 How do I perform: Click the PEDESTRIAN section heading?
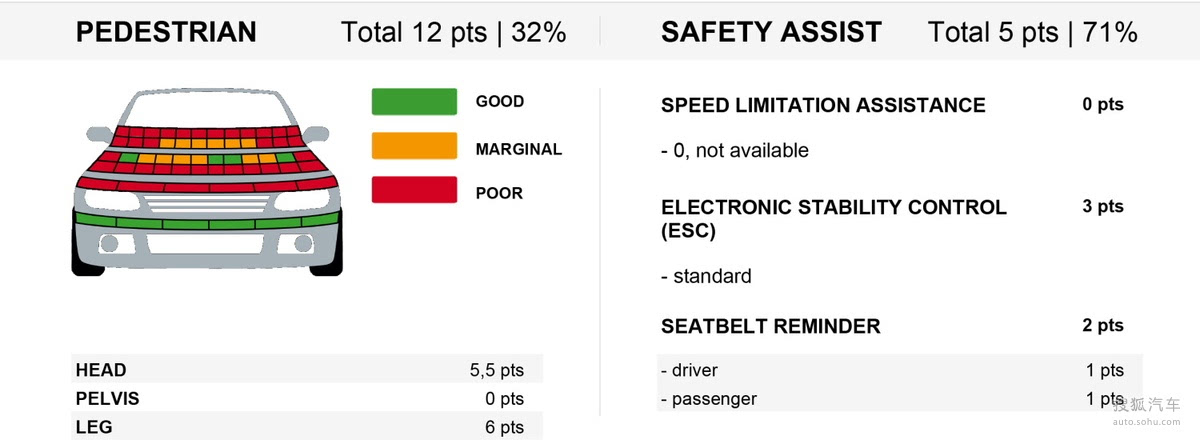click(166, 32)
